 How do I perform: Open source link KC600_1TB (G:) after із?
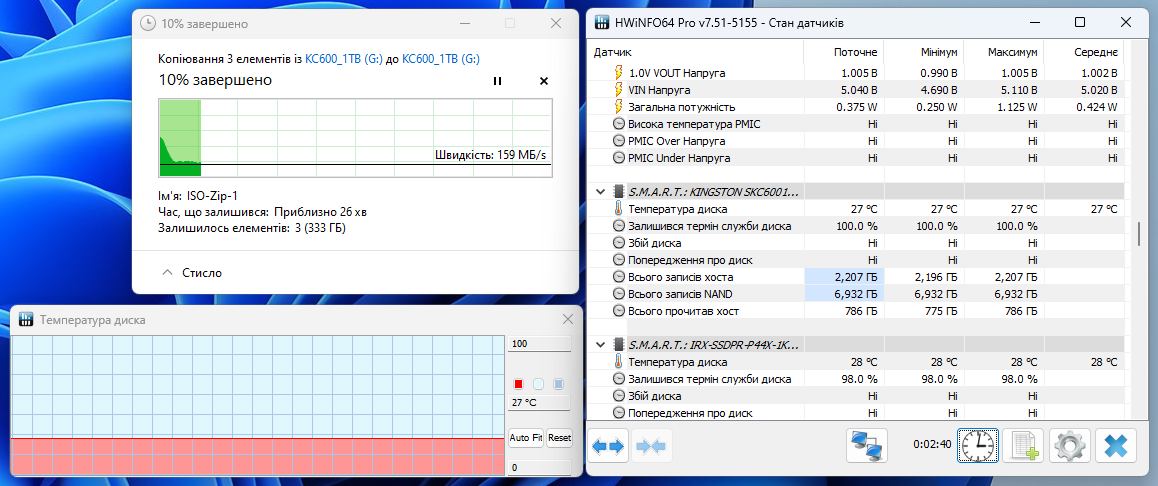pyautogui.click(x=343, y=59)
